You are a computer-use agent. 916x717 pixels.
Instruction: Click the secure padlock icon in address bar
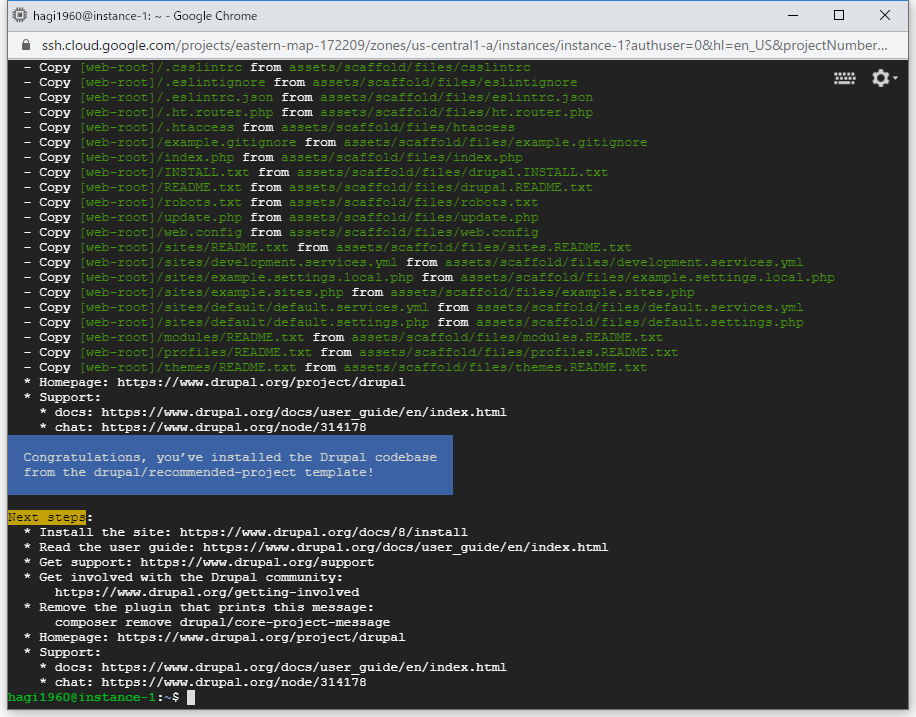(25, 46)
